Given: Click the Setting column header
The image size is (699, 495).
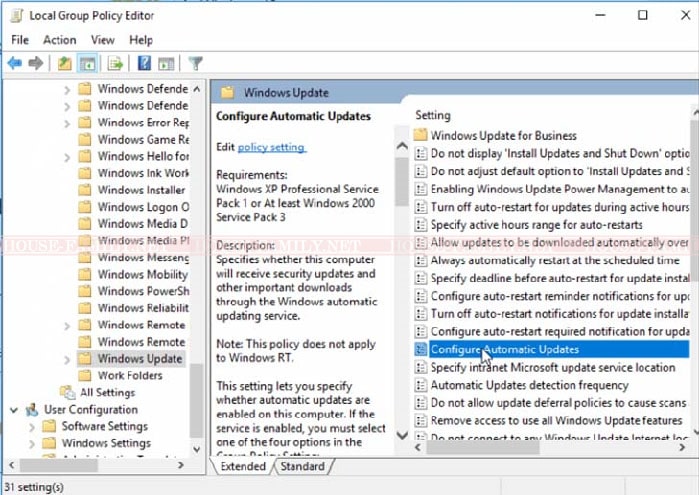Looking at the screenshot, I should [x=433, y=115].
